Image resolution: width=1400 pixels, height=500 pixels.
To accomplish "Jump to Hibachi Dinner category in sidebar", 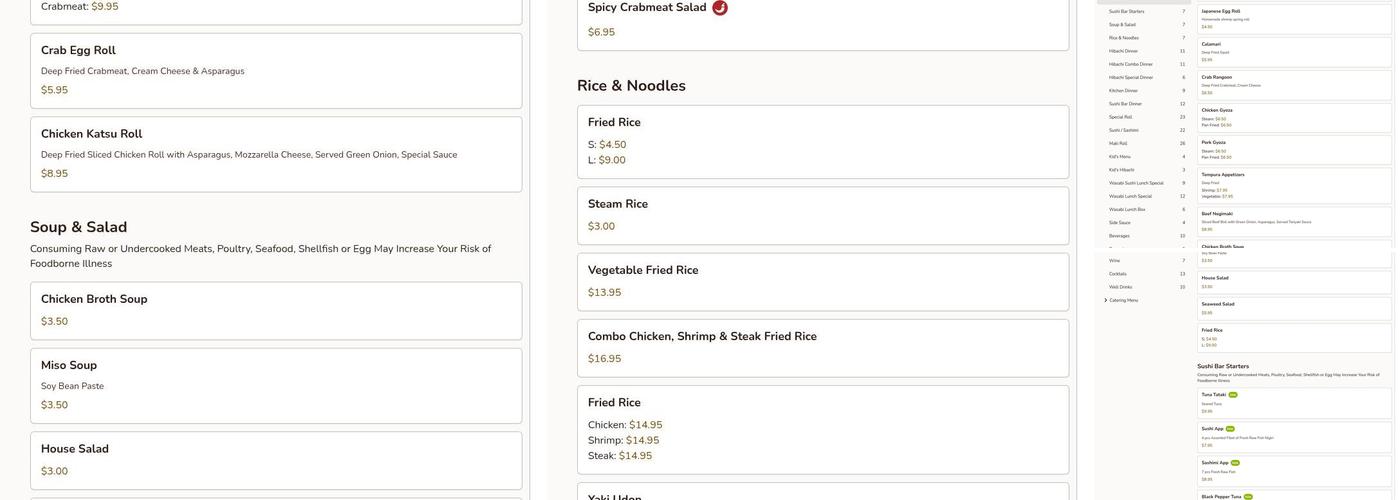I will point(1124,51).
